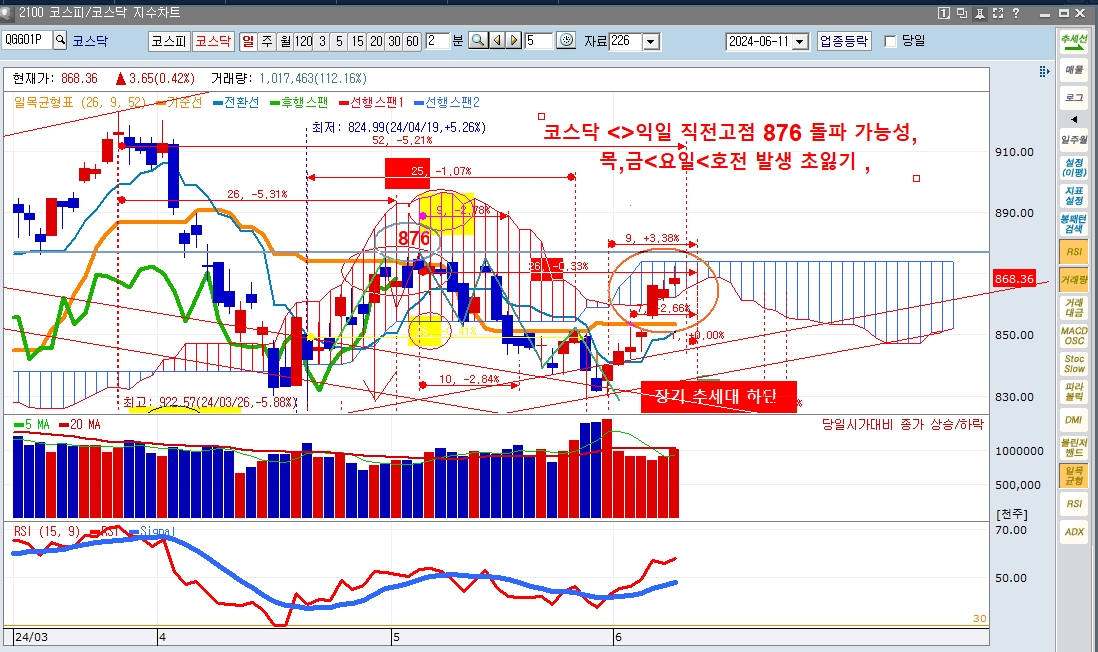1098x652 pixels.
Task: Collapse the sidebar with the black triangle arrow
Action: [x=1073, y=119]
